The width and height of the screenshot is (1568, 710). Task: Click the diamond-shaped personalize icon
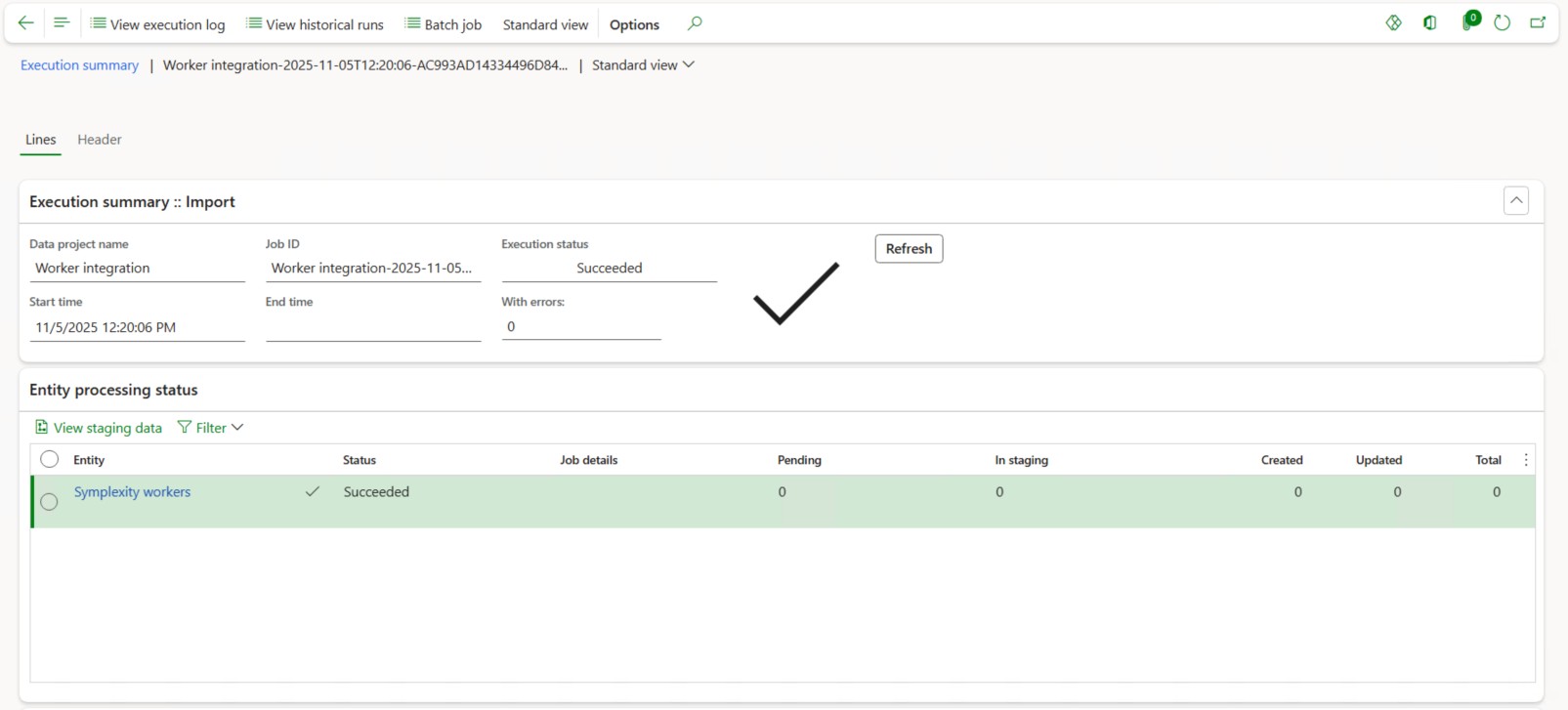1393,23
